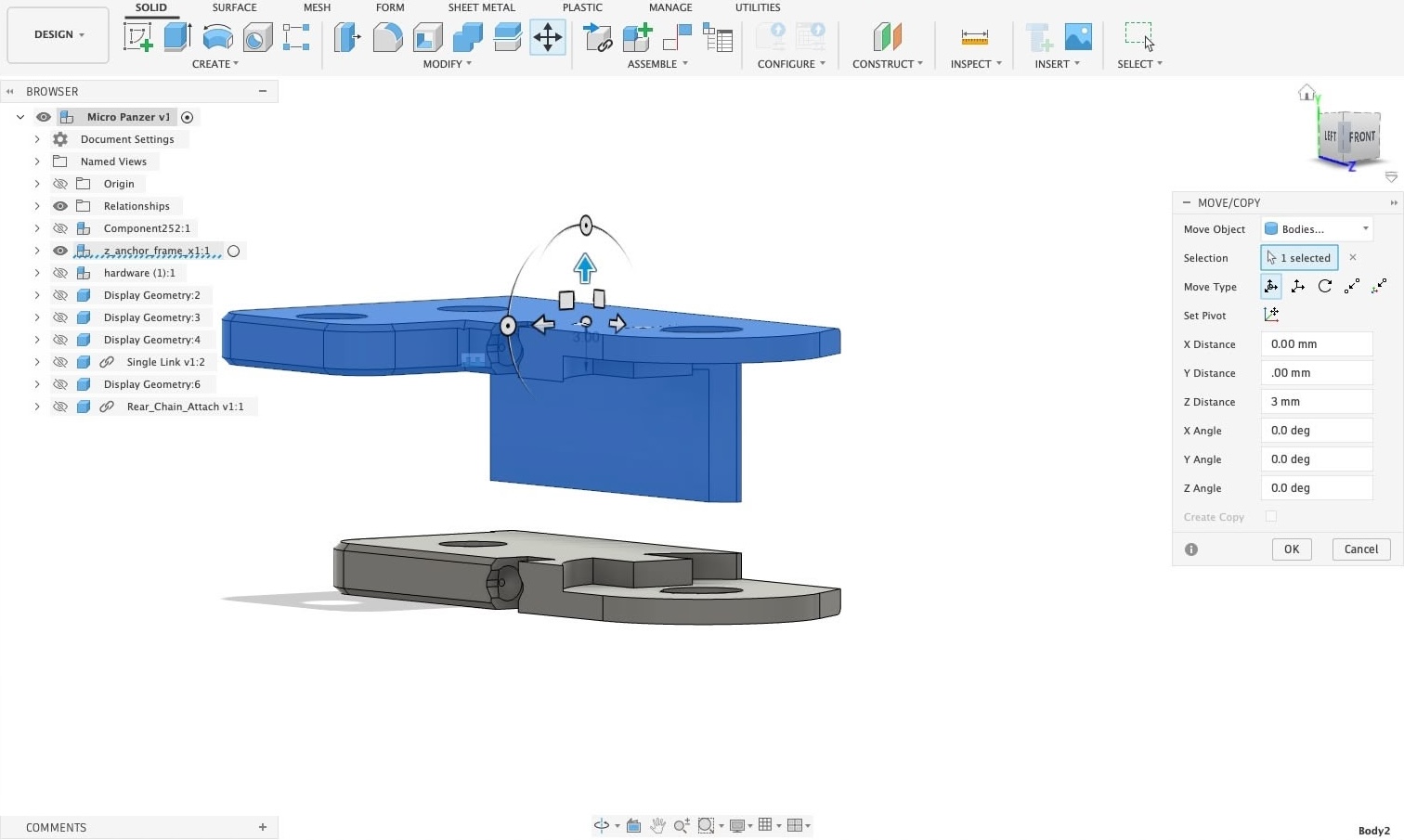Hide the Relationships folder
1404x840 pixels.
click(60, 206)
